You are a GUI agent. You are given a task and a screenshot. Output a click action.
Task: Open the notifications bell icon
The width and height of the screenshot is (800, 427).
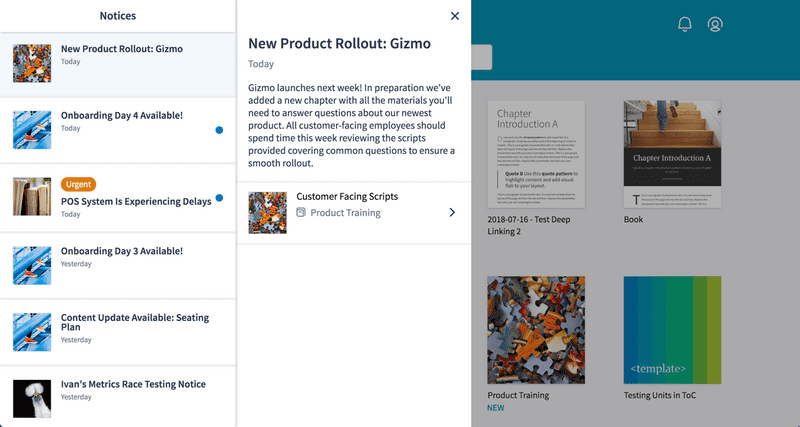685,24
